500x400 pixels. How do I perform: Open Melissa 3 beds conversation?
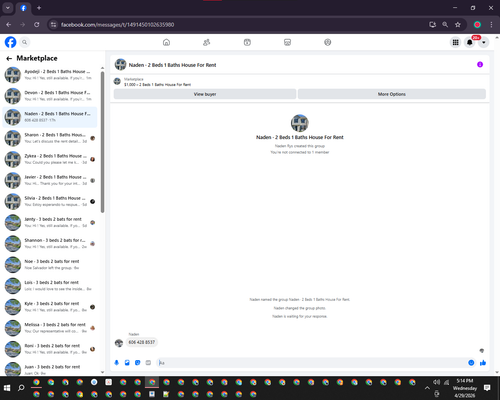tap(50, 328)
